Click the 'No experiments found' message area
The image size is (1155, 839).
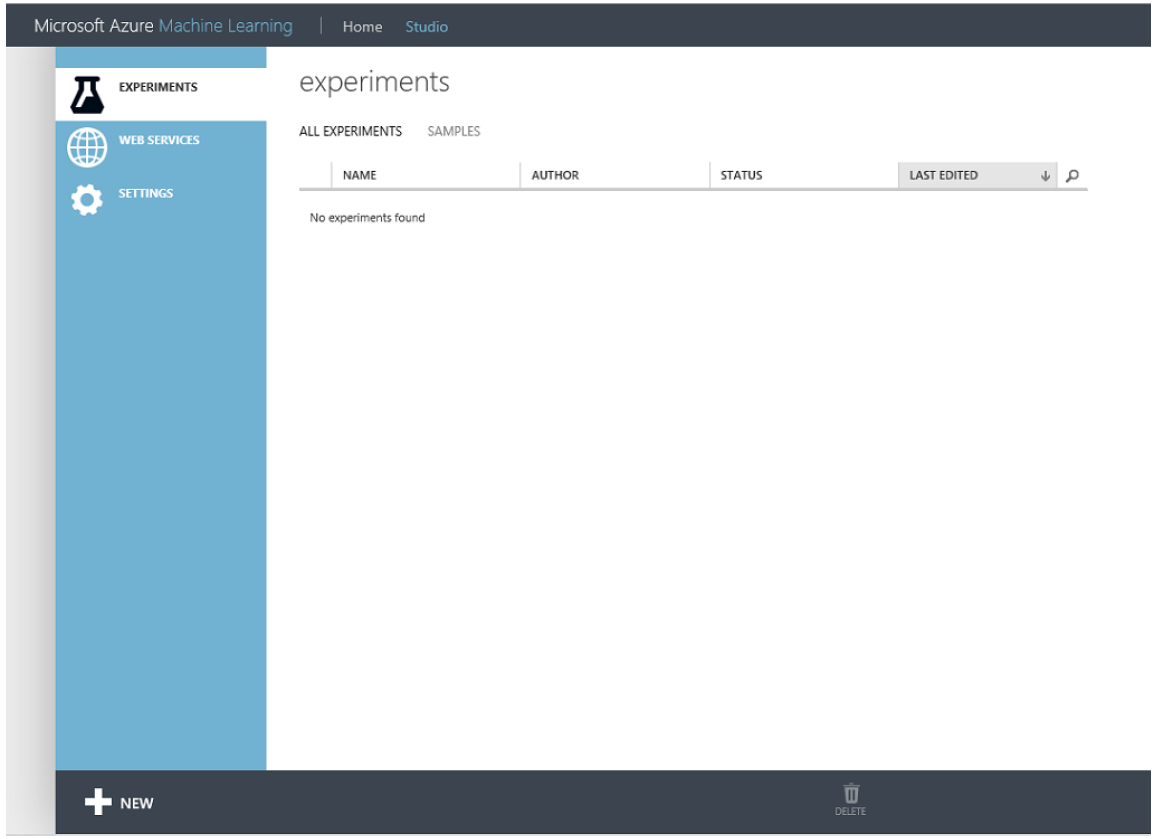click(367, 214)
